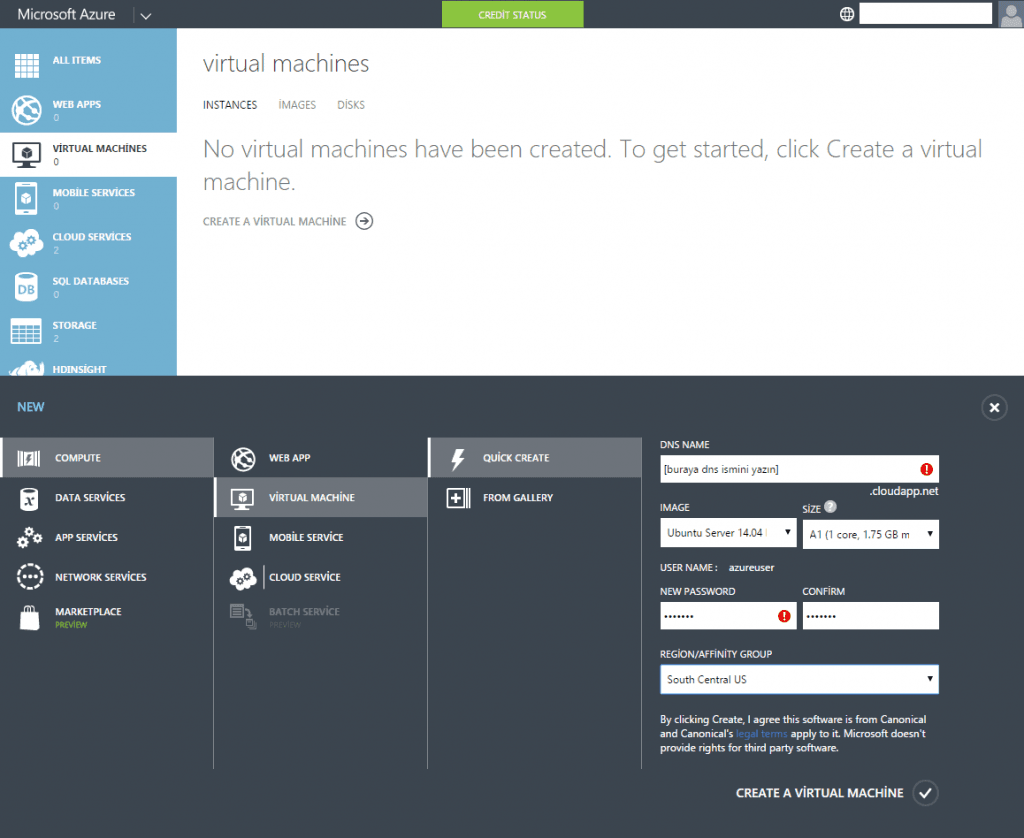Choose Data Services in New menu

coord(90,497)
